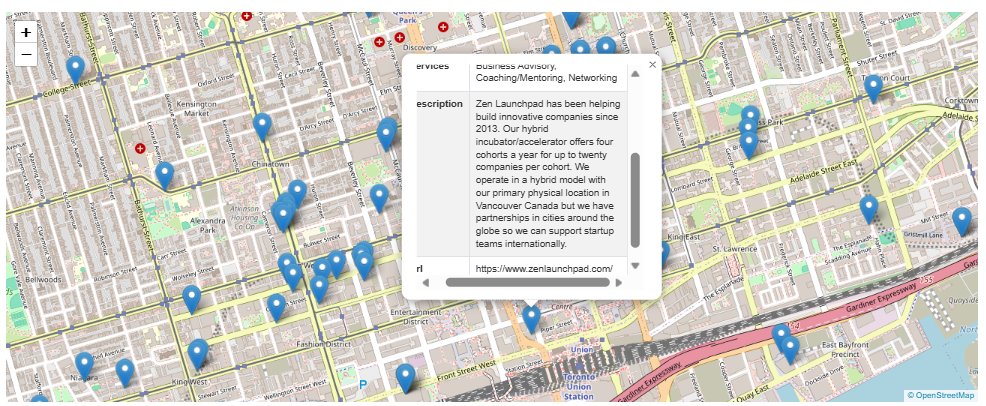Click the popup's scroll-right arrow

618,283
